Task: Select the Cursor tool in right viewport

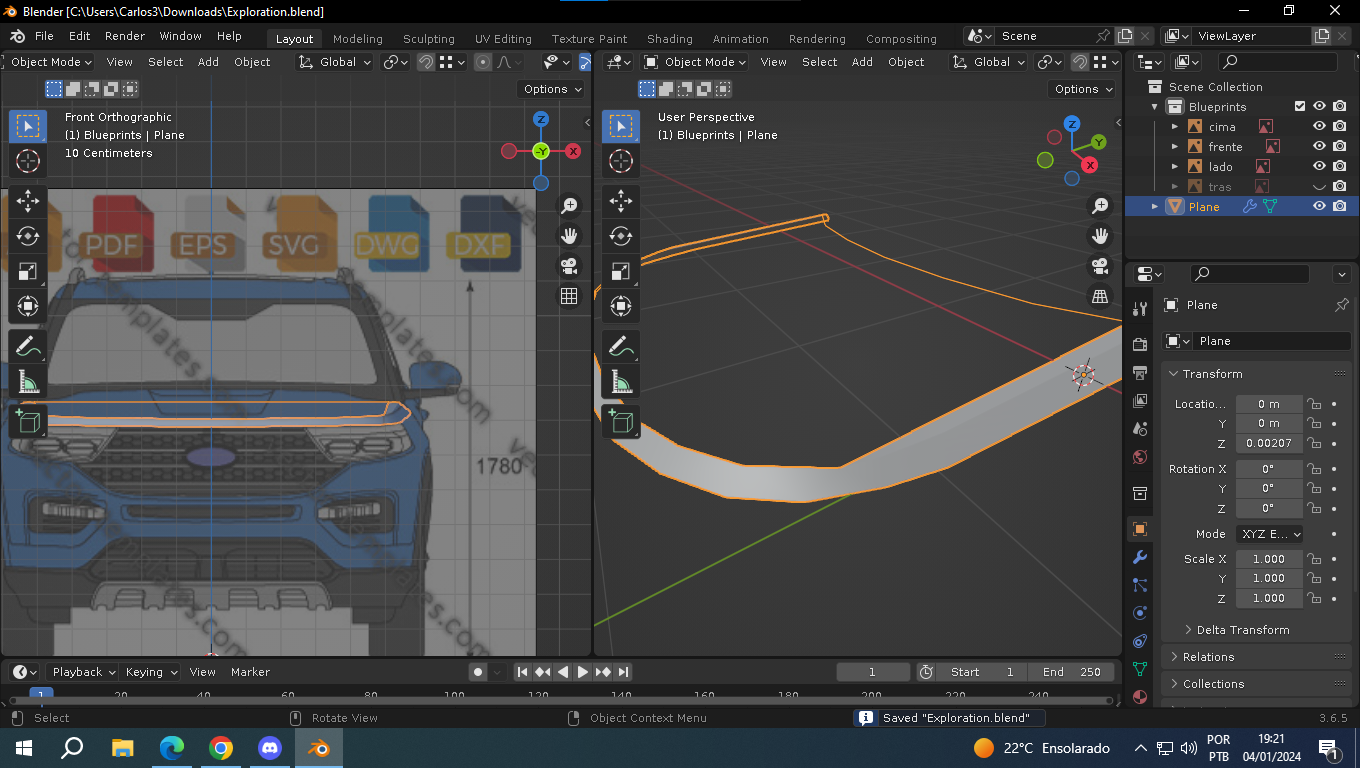Action: [621, 161]
